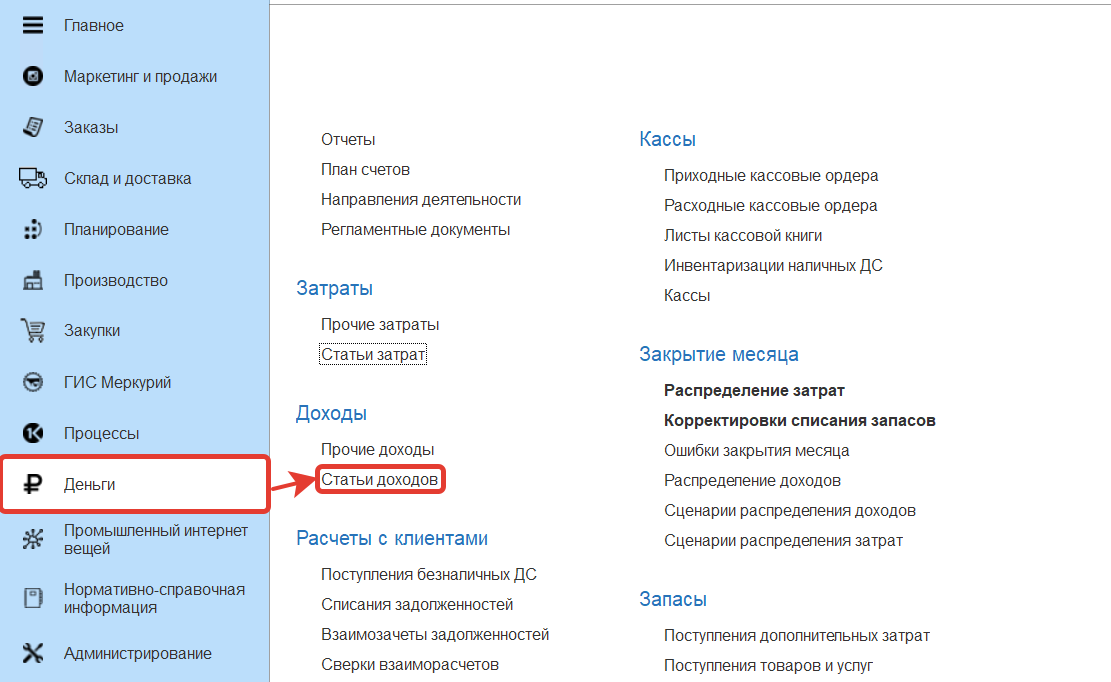Open Распределение затрат in Закрытие месяца
Image resolution: width=1111 pixels, height=682 pixels.
pyautogui.click(x=754, y=391)
